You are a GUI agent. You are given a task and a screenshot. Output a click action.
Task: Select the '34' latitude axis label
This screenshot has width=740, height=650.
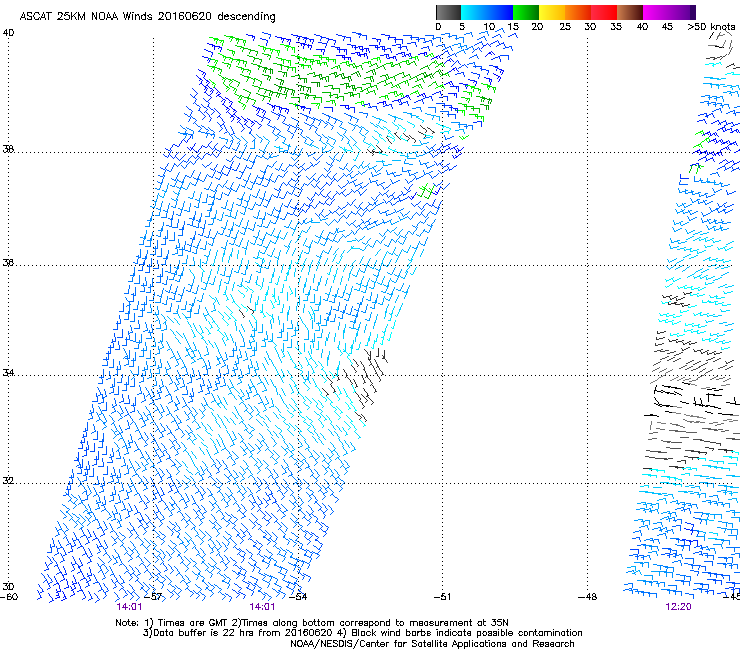(x=8, y=373)
